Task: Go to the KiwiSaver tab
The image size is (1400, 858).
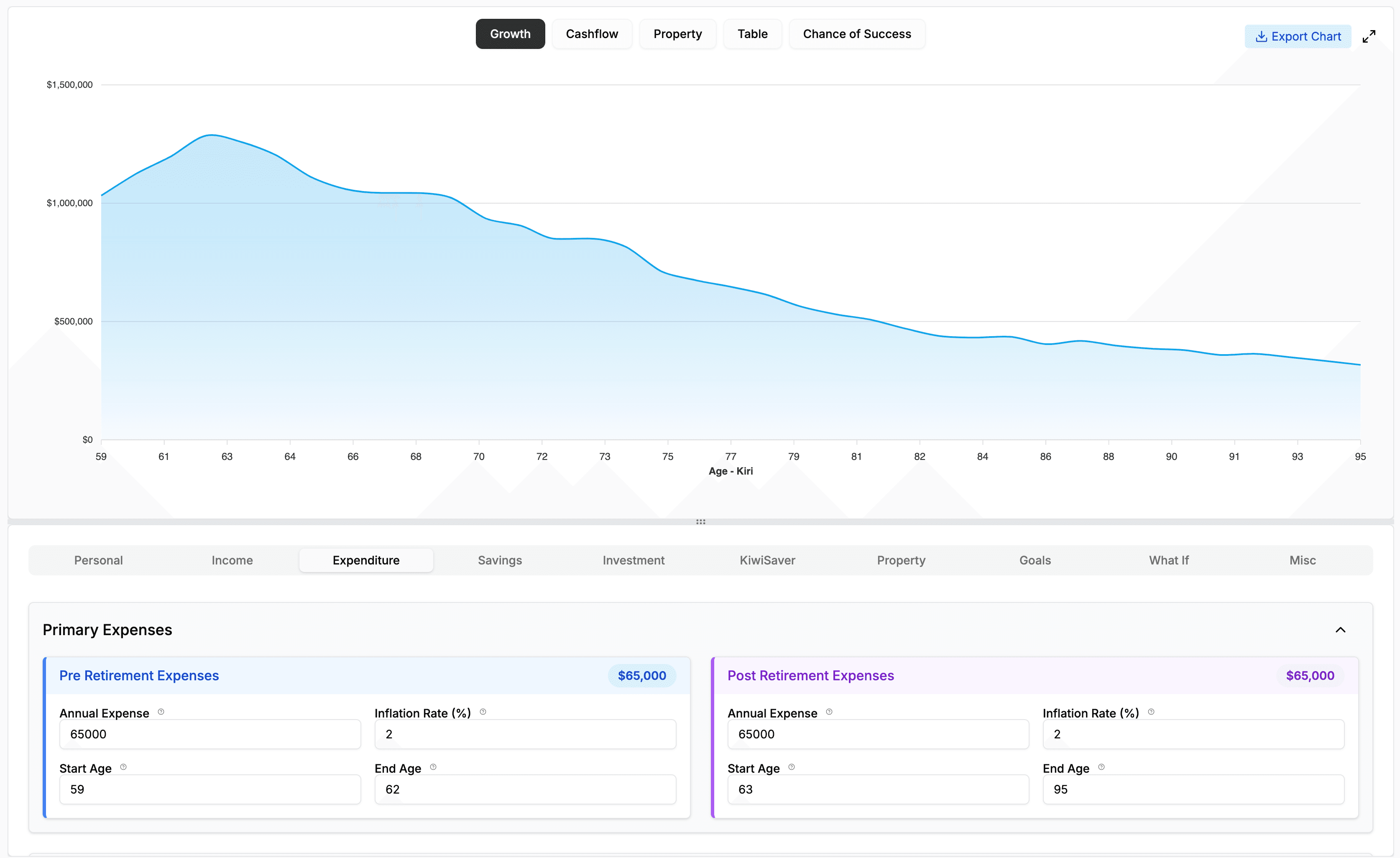Action: (768, 560)
